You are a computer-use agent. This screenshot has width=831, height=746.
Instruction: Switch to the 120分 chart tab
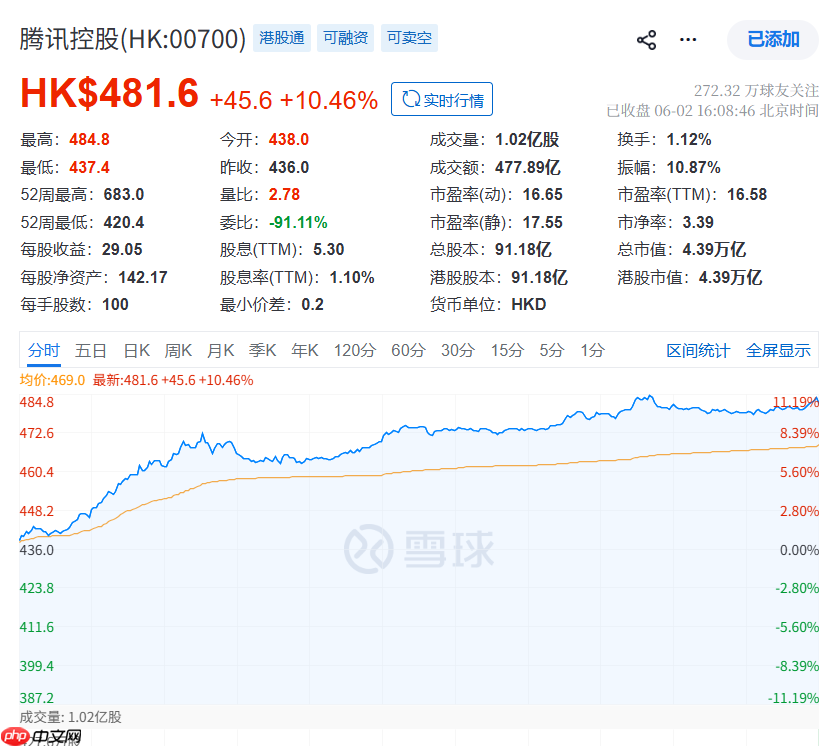click(355, 350)
